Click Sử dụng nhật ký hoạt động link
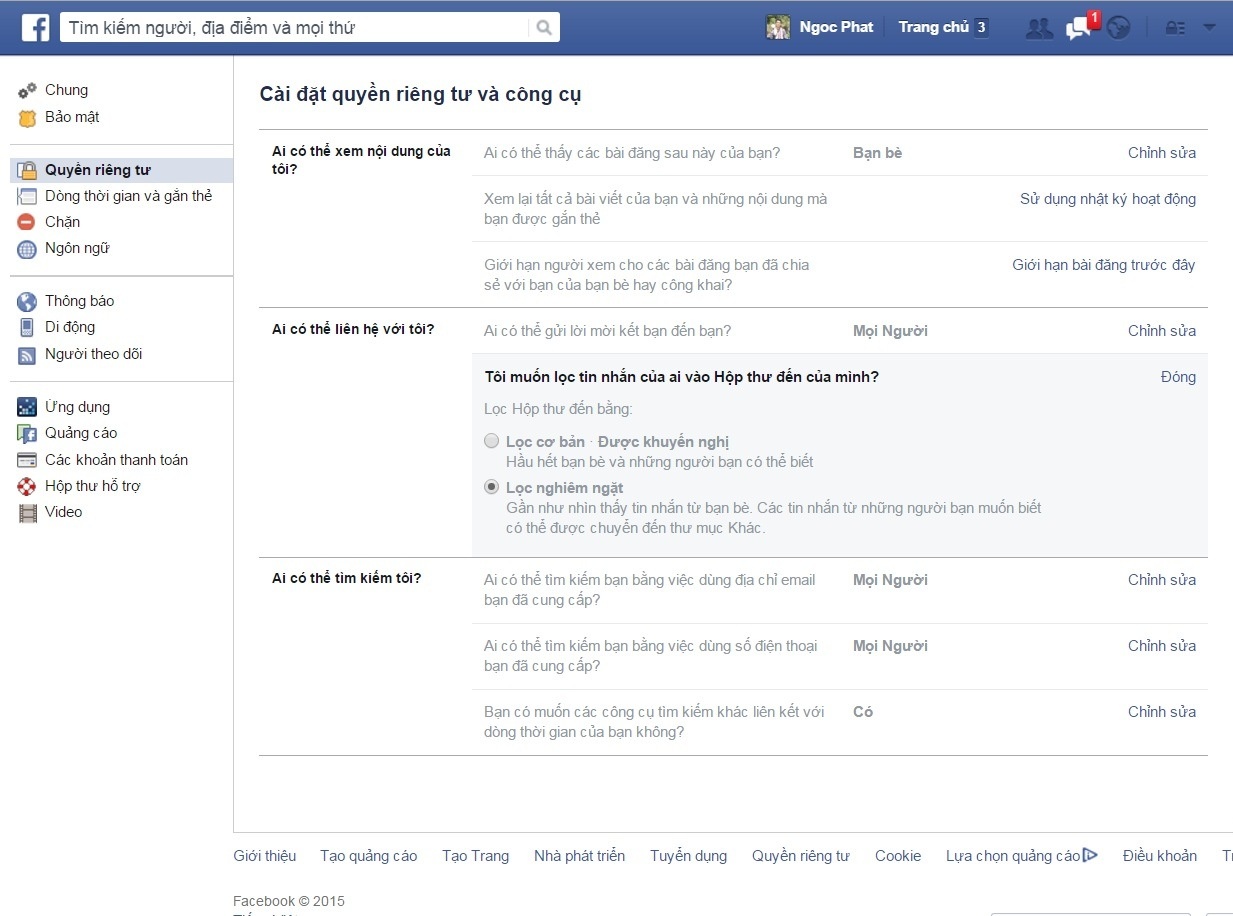1233x916 pixels. pos(1107,199)
